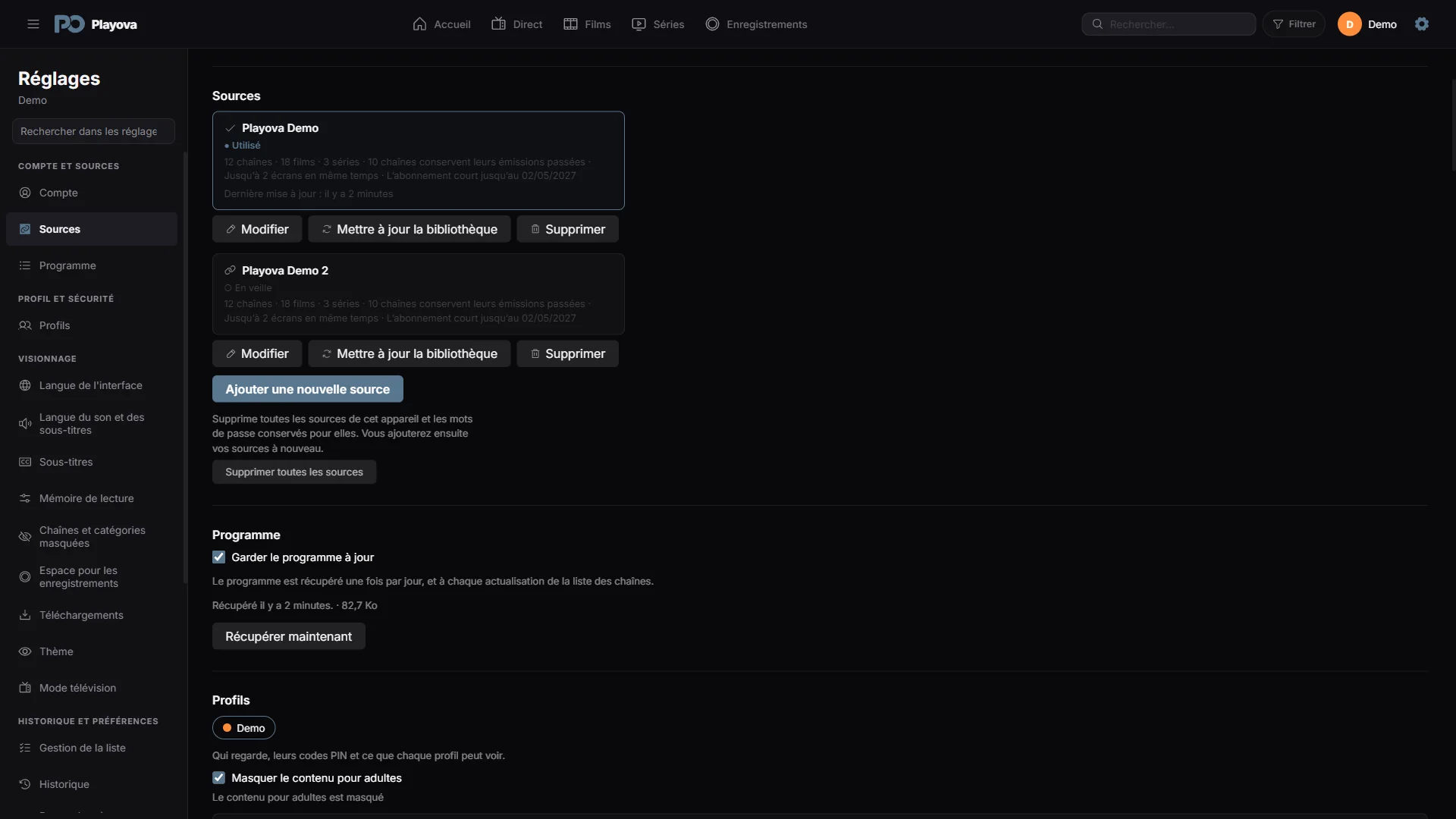Image resolution: width=1456 pixels, height=819 pixels.
Task: Click Récupérer maintenant button
Action: click(x=289, y=636)
